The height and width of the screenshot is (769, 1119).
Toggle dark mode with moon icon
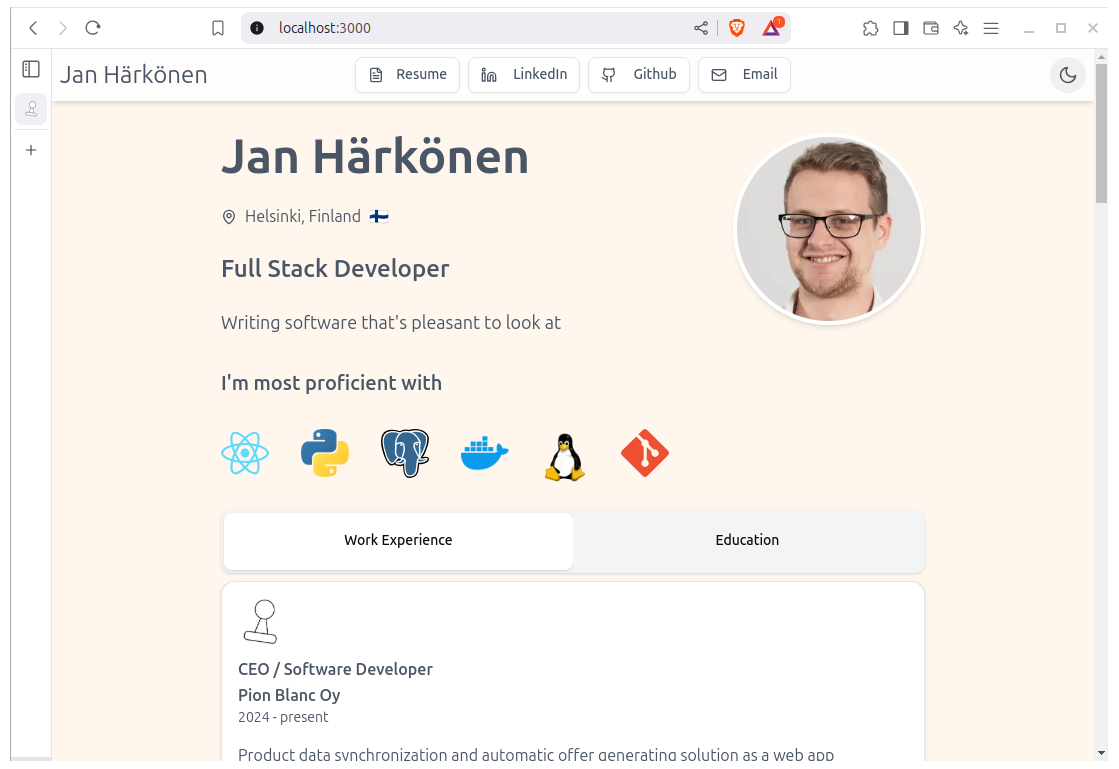(1068, 75)
